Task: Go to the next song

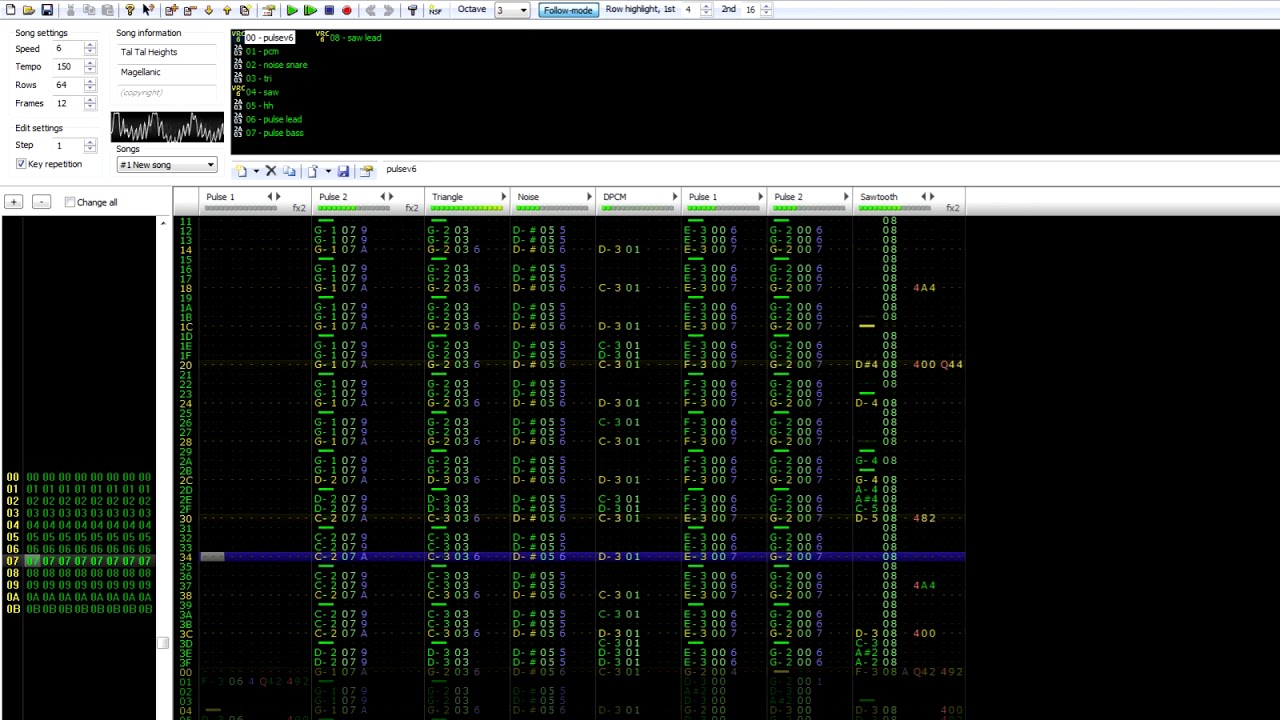Action: pyautogui.click(x=389, y=10)
